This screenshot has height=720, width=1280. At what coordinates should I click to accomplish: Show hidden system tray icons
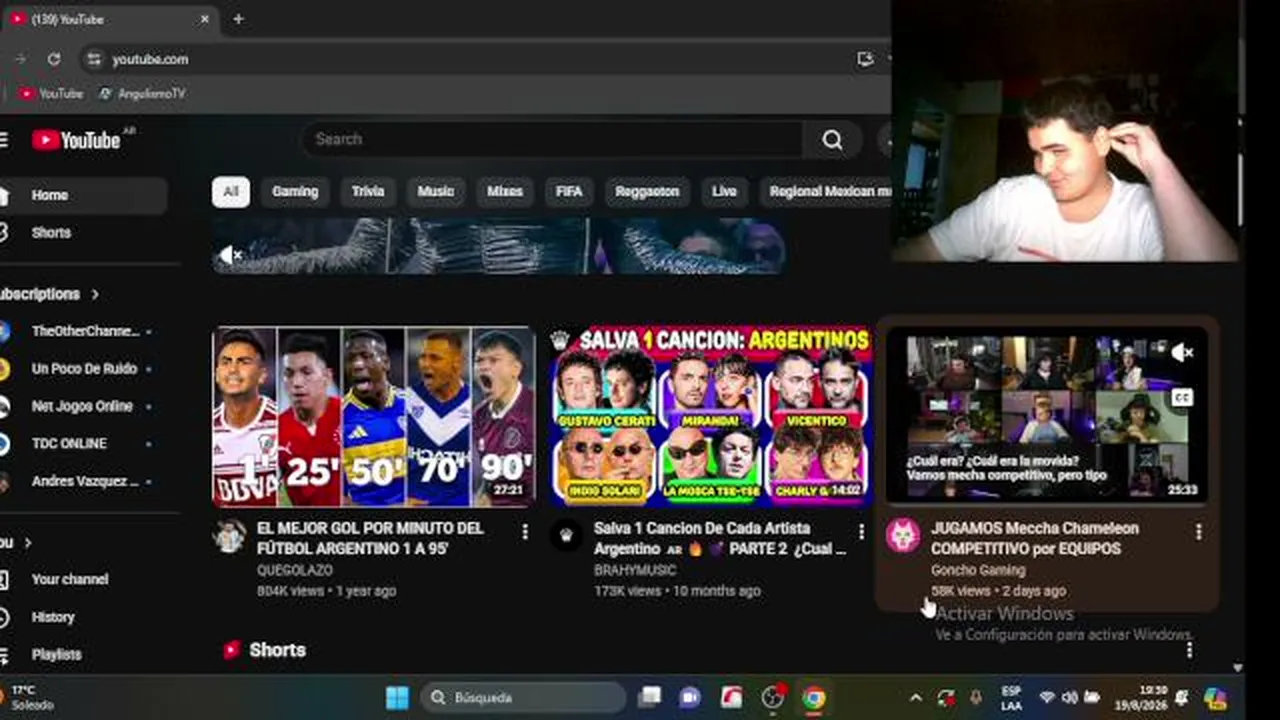915,697
